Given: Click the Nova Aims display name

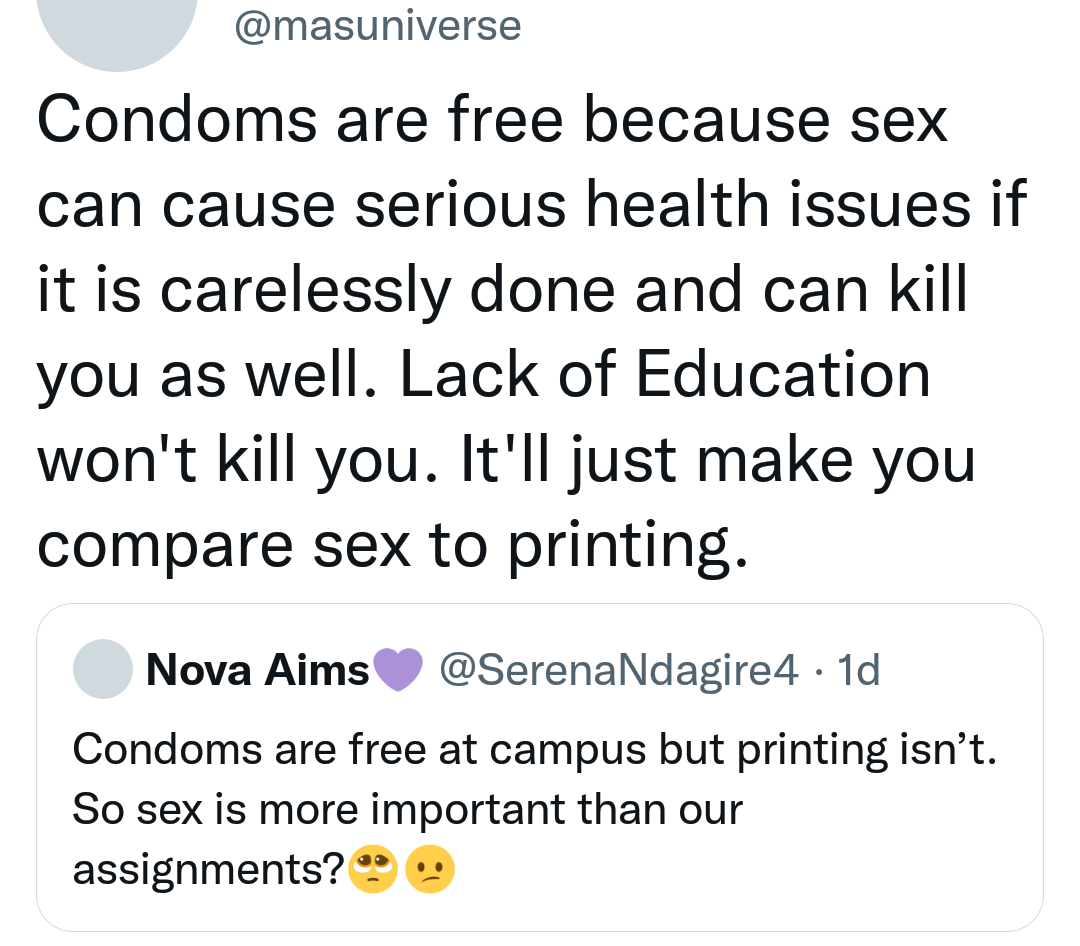Looking at the screenshot, I should point(258,670).
